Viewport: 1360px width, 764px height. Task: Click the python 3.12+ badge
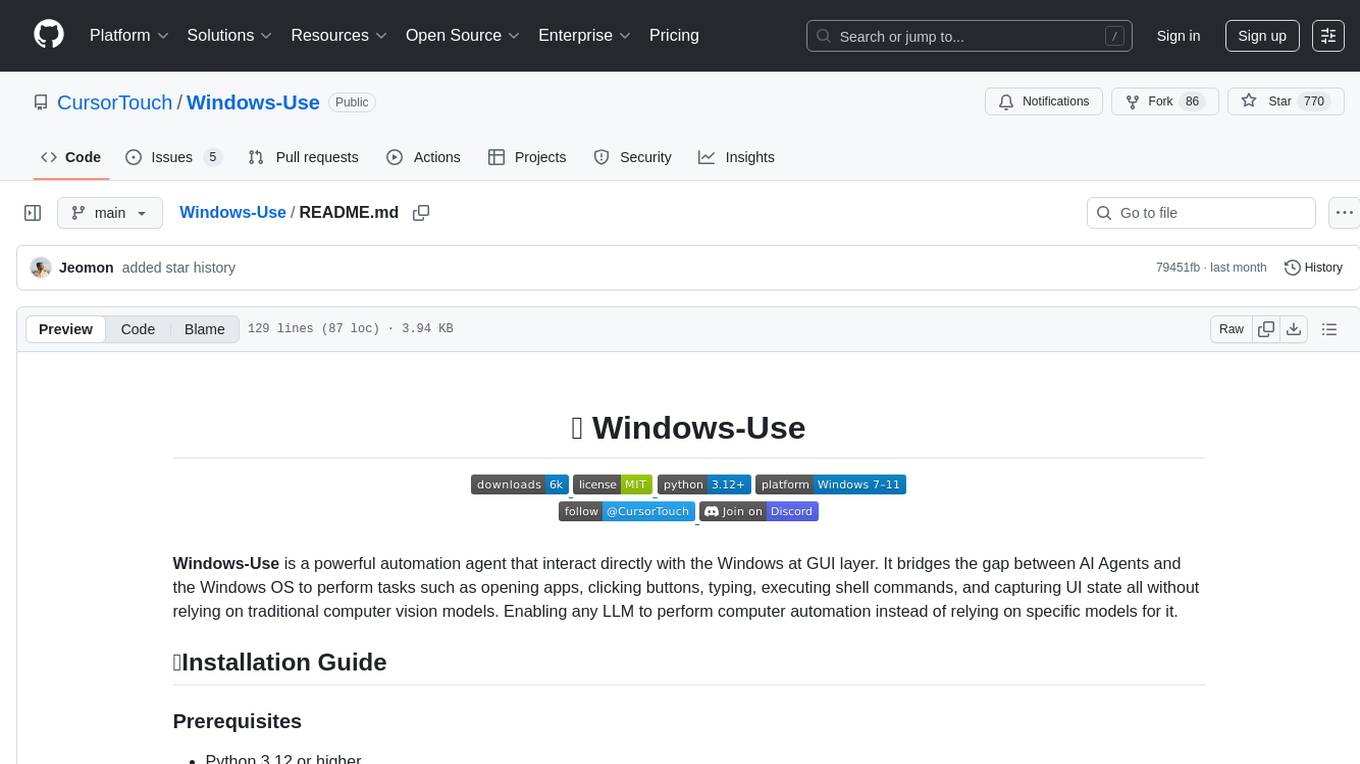(704, 485)
